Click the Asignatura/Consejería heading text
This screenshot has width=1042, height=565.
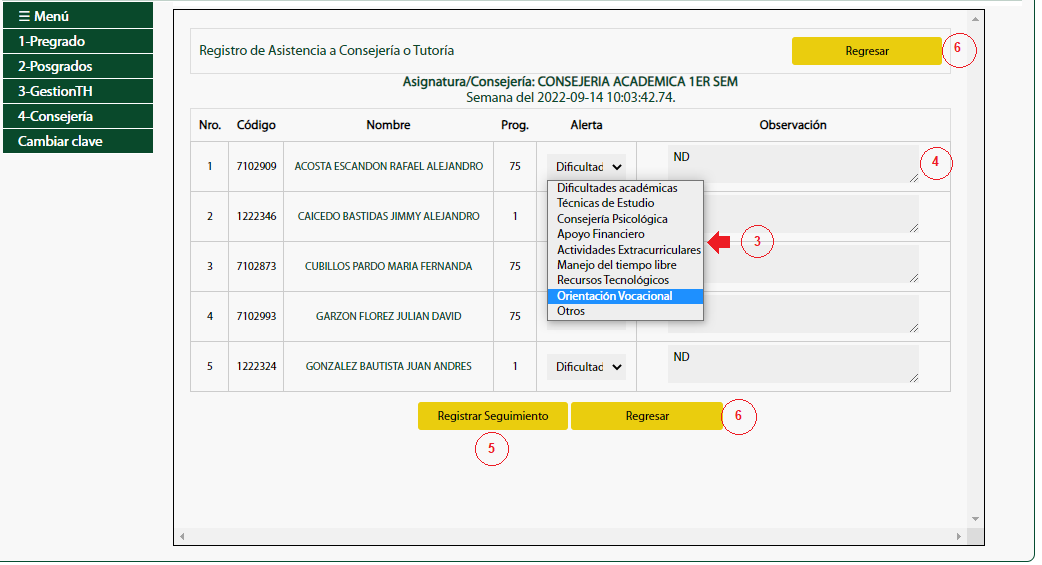tap(570, 82)
